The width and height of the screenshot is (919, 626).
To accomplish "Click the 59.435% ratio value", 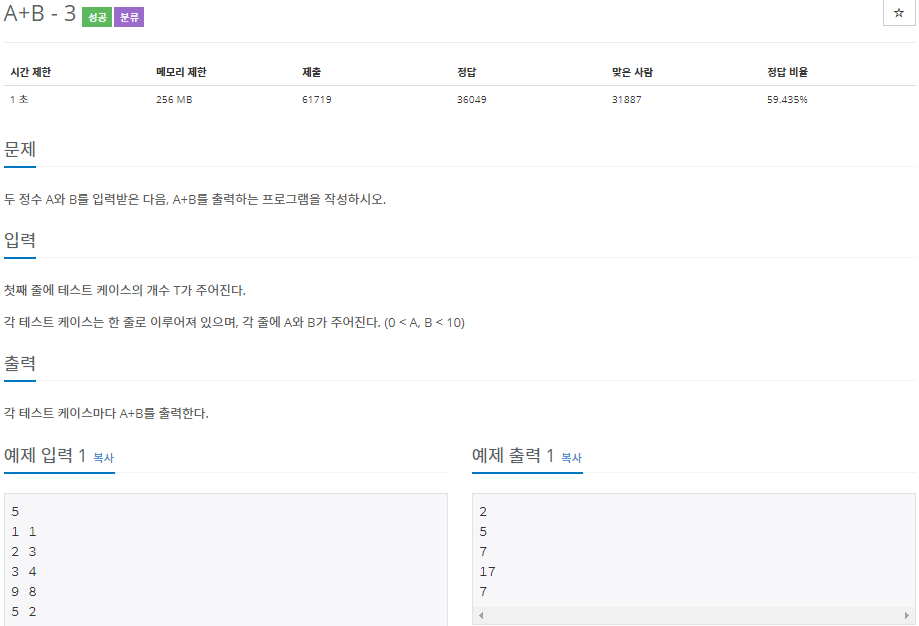I will [x=787, y=100].
